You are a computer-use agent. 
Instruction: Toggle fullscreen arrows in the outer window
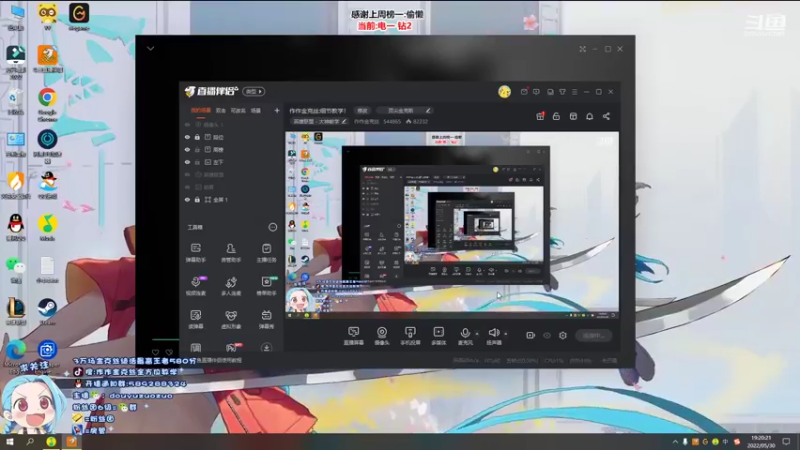583,49
